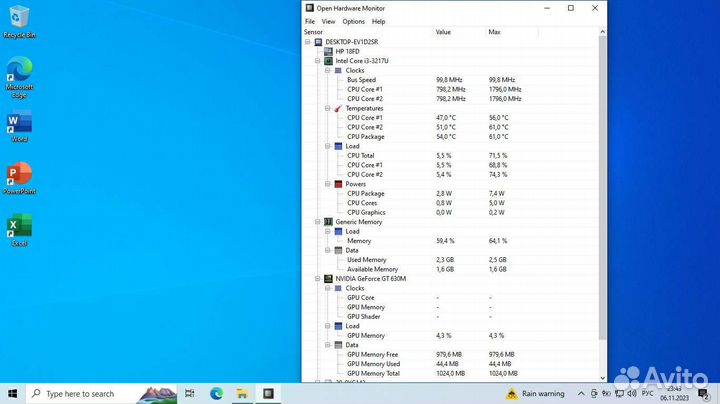Image resolution: width=720 pixels, height=404 pixels.
Task: Select the Generic Memory Data category icon
Action: [x=338, y=250]
